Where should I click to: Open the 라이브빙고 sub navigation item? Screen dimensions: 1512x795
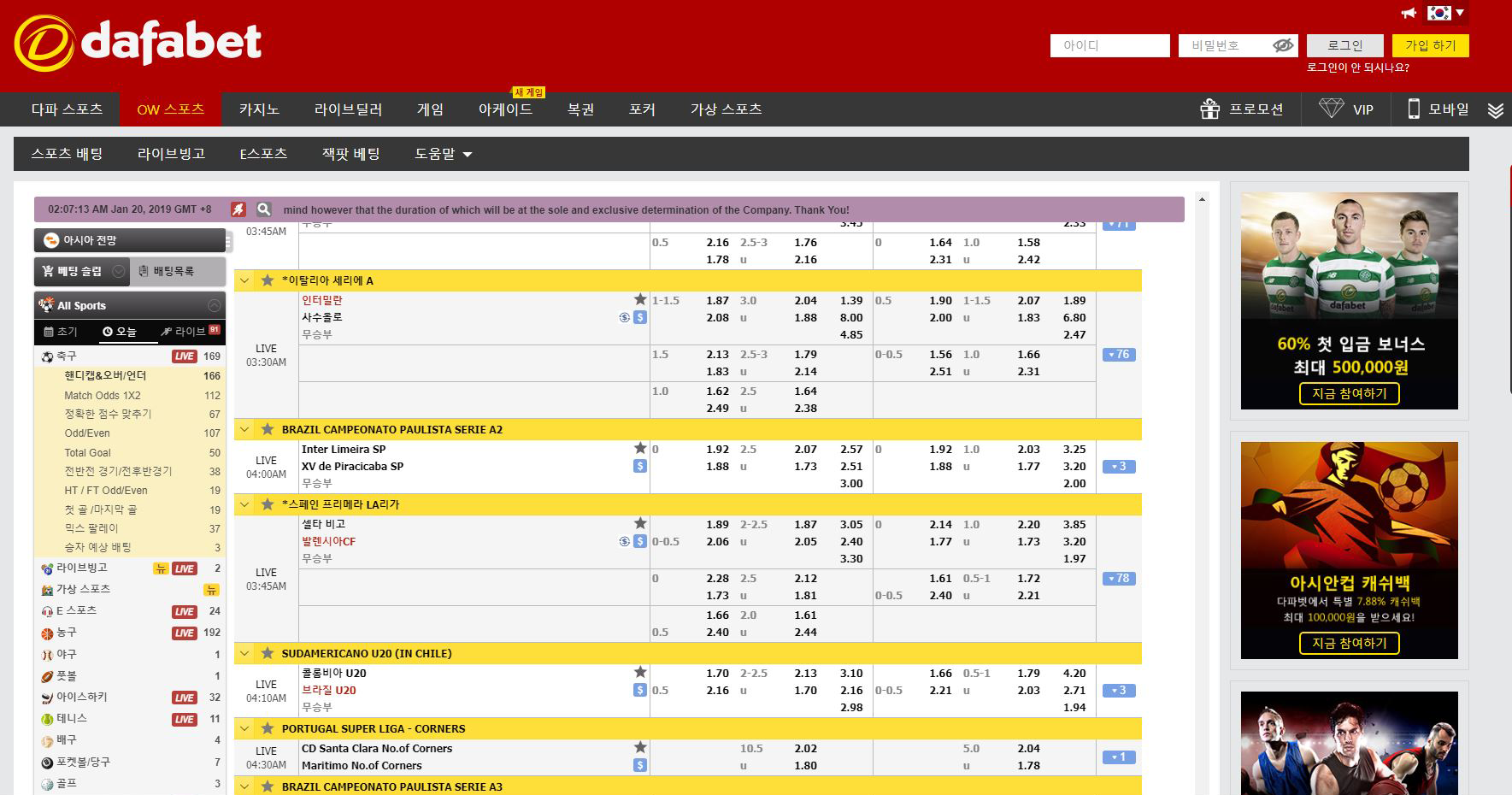tap(171, 154)
